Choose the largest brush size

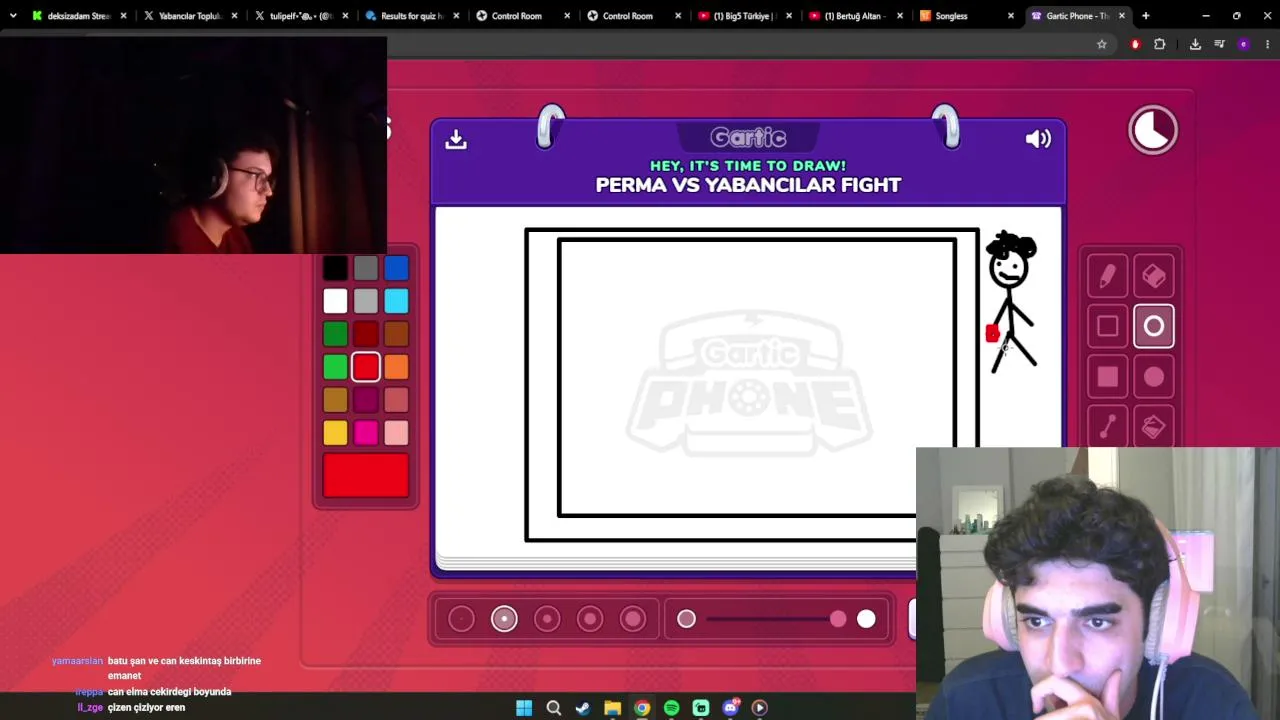pos(633,620)
